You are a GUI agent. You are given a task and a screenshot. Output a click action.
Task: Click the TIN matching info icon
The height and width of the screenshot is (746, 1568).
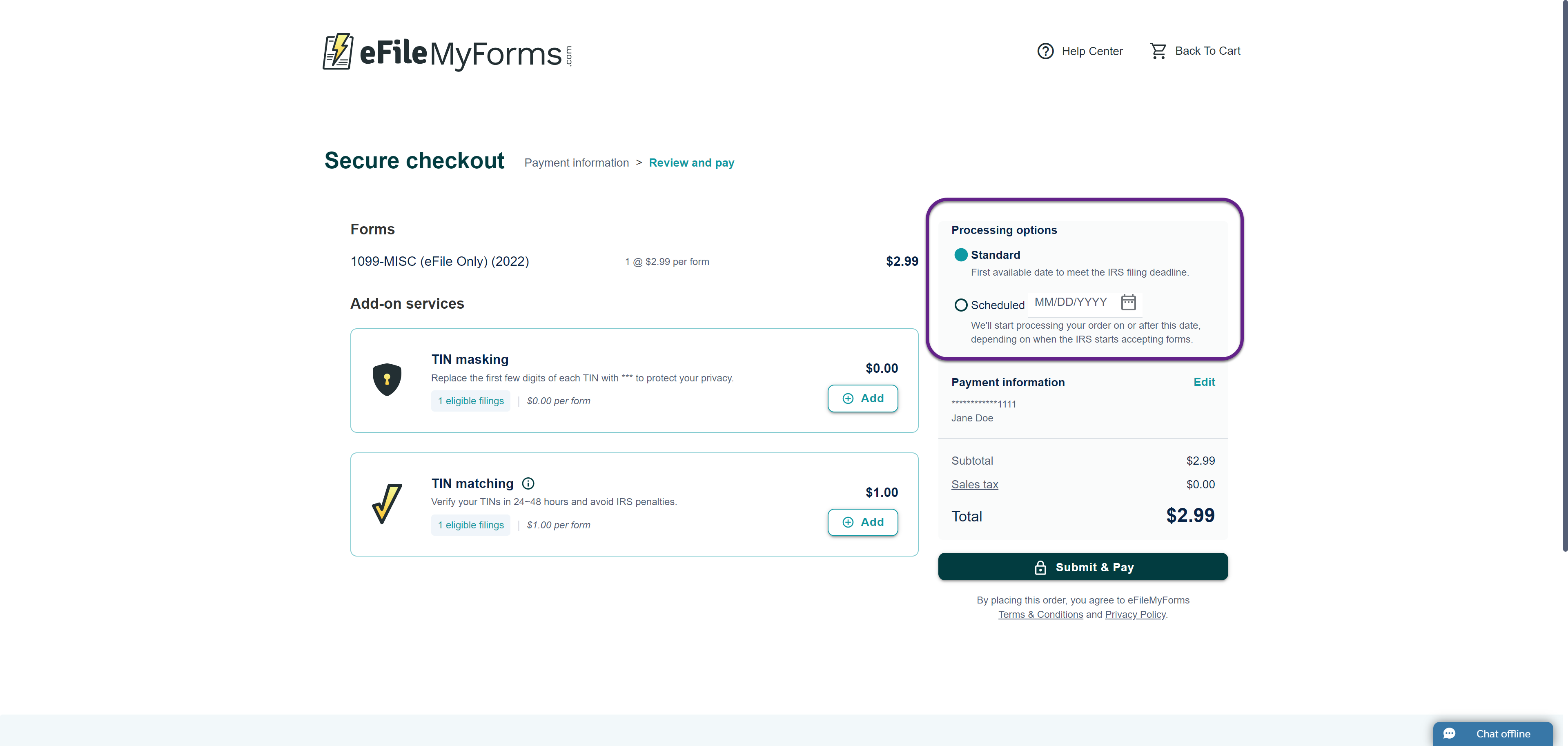pyautogui.click(x=528, y=484)
